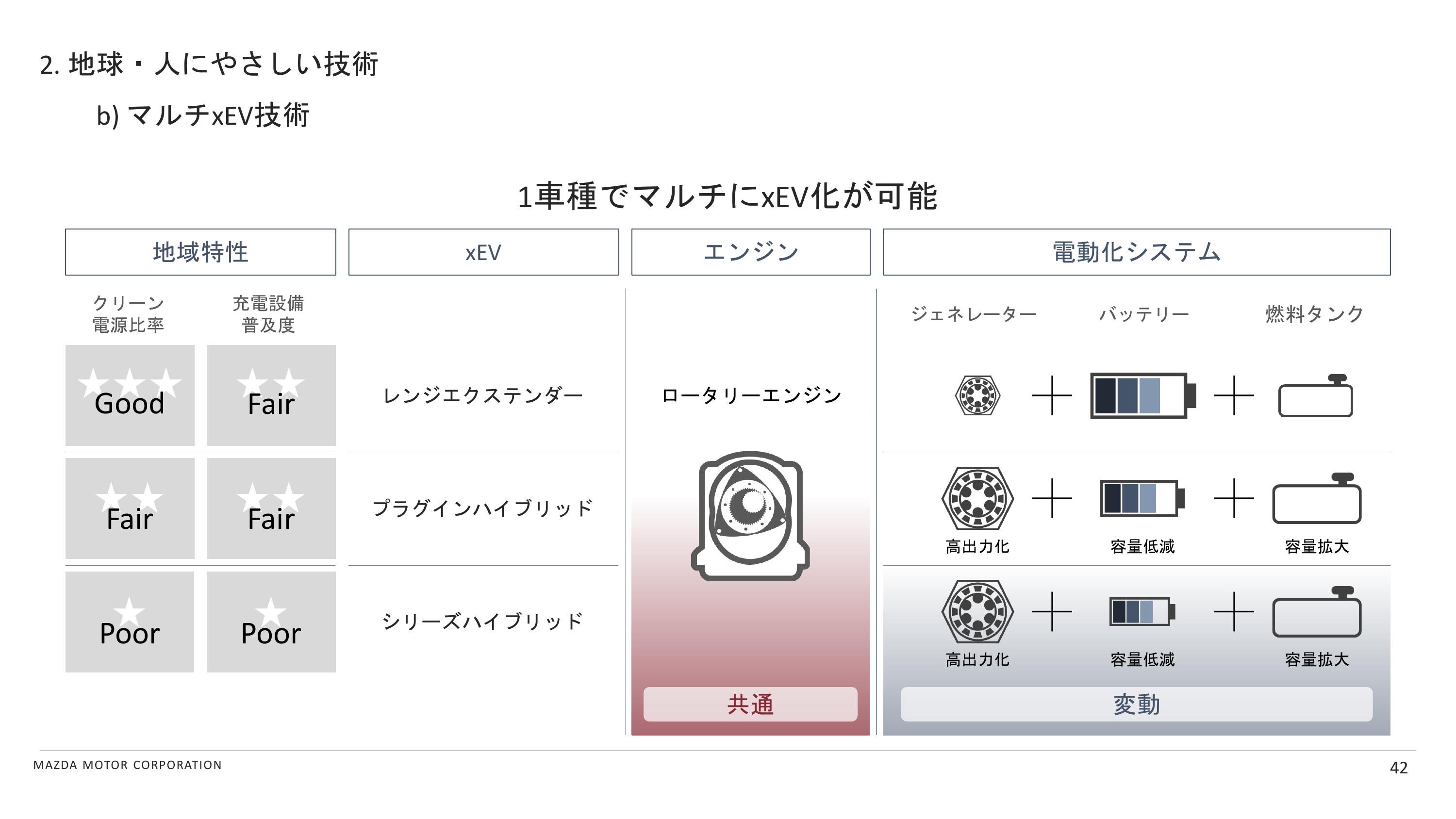Click the fuel tank icon in series hybrid row

1316,614
